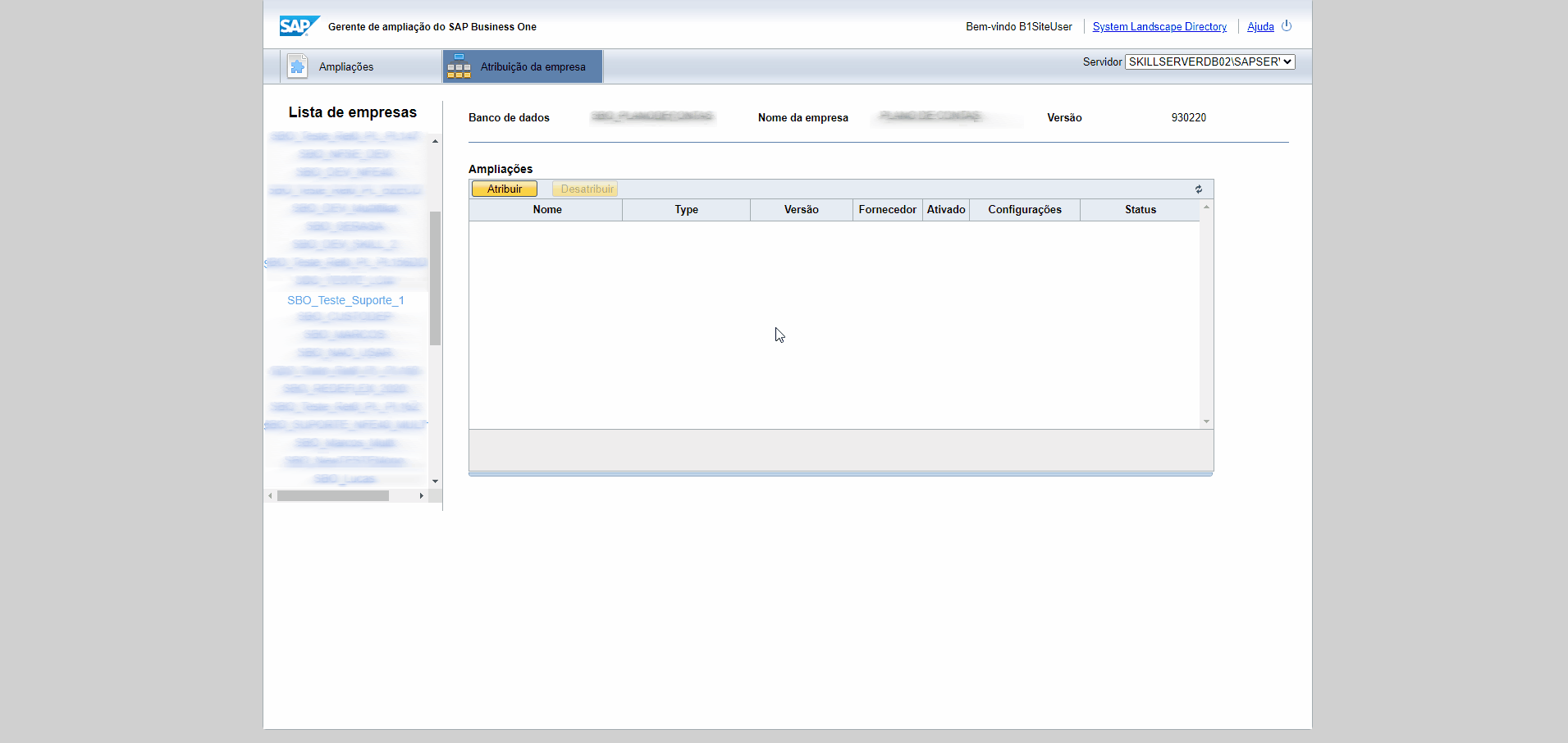Click company list scroll right arrow
This screenshot has height=743, width=1568.
point(422,495)
